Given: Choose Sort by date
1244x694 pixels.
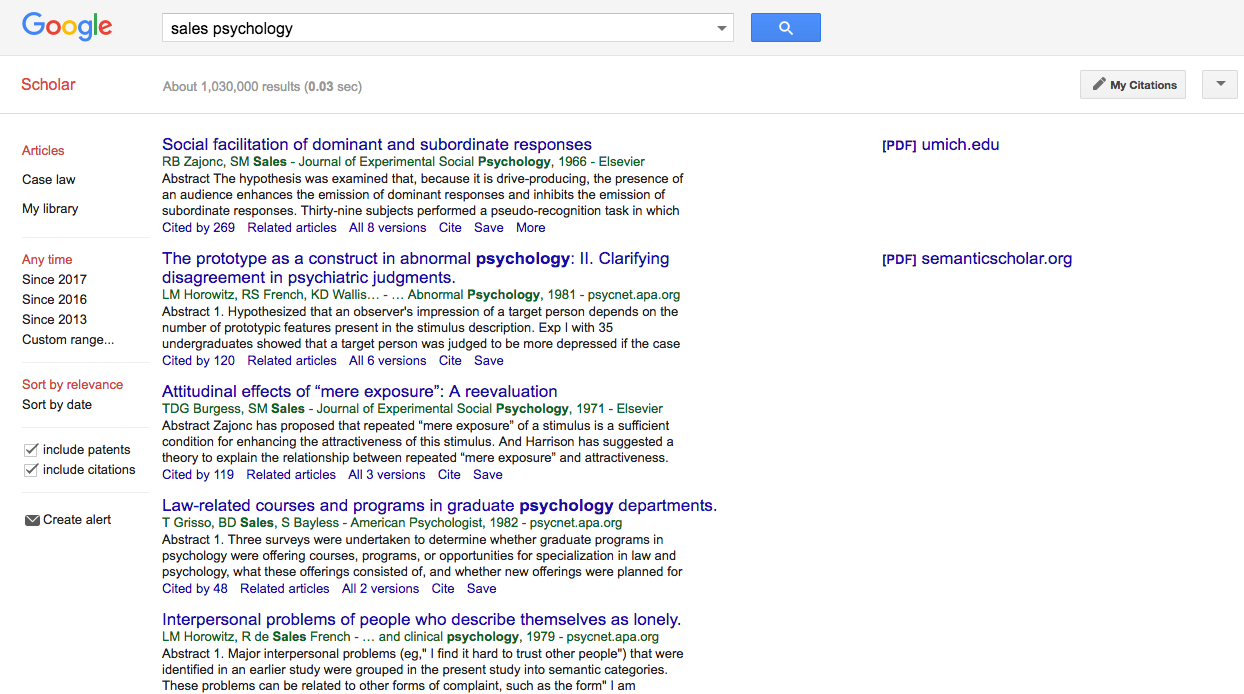Looking at the screenshot, I should pos(57,405).
